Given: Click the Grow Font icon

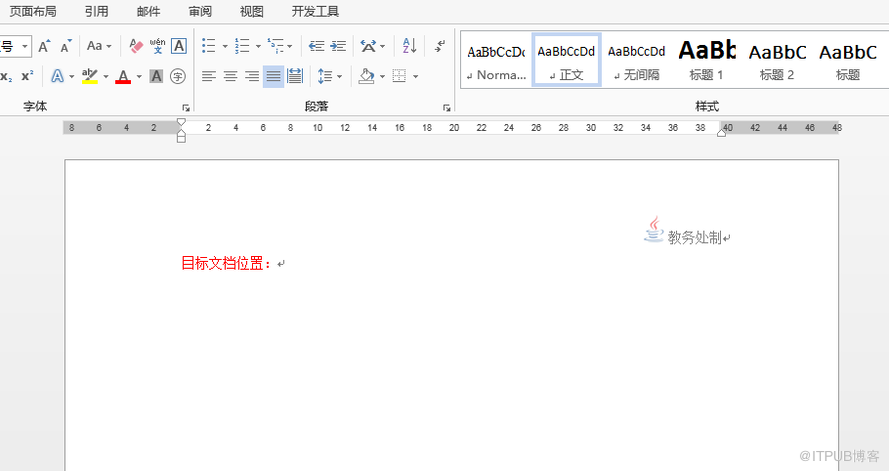Looking at the screenshot, I should coord(44,46).
